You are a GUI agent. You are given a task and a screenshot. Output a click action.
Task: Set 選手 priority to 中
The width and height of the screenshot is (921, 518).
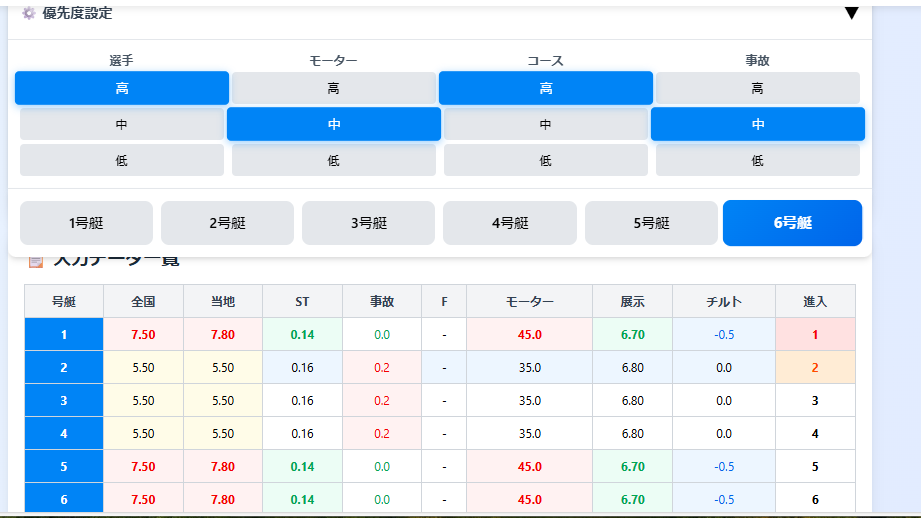tap(122, 125)
